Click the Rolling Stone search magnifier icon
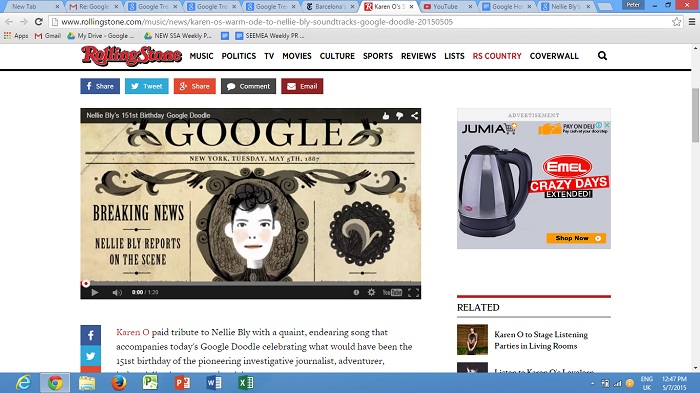 [602, 56]
